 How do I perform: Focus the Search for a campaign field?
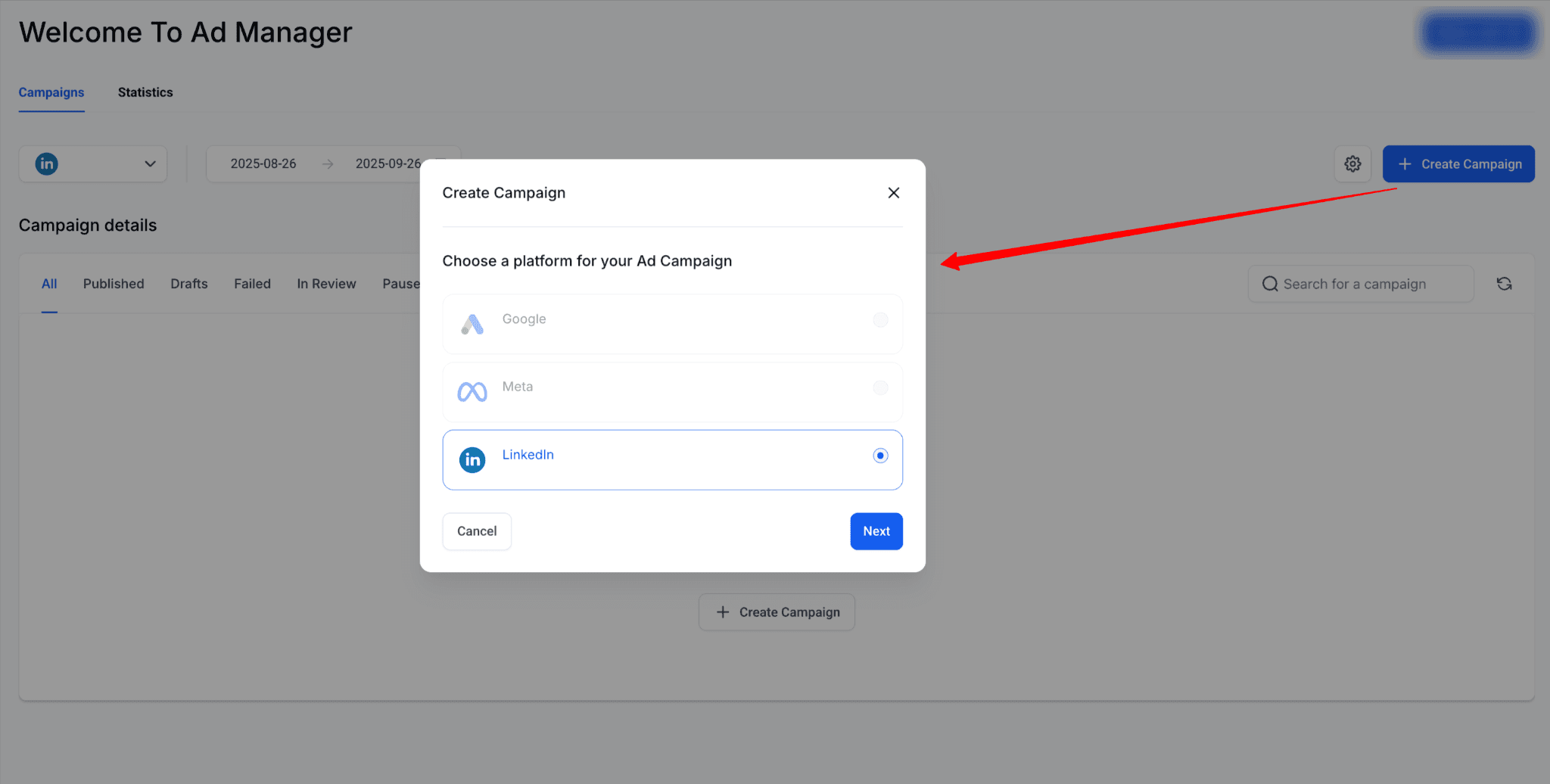1361,284
